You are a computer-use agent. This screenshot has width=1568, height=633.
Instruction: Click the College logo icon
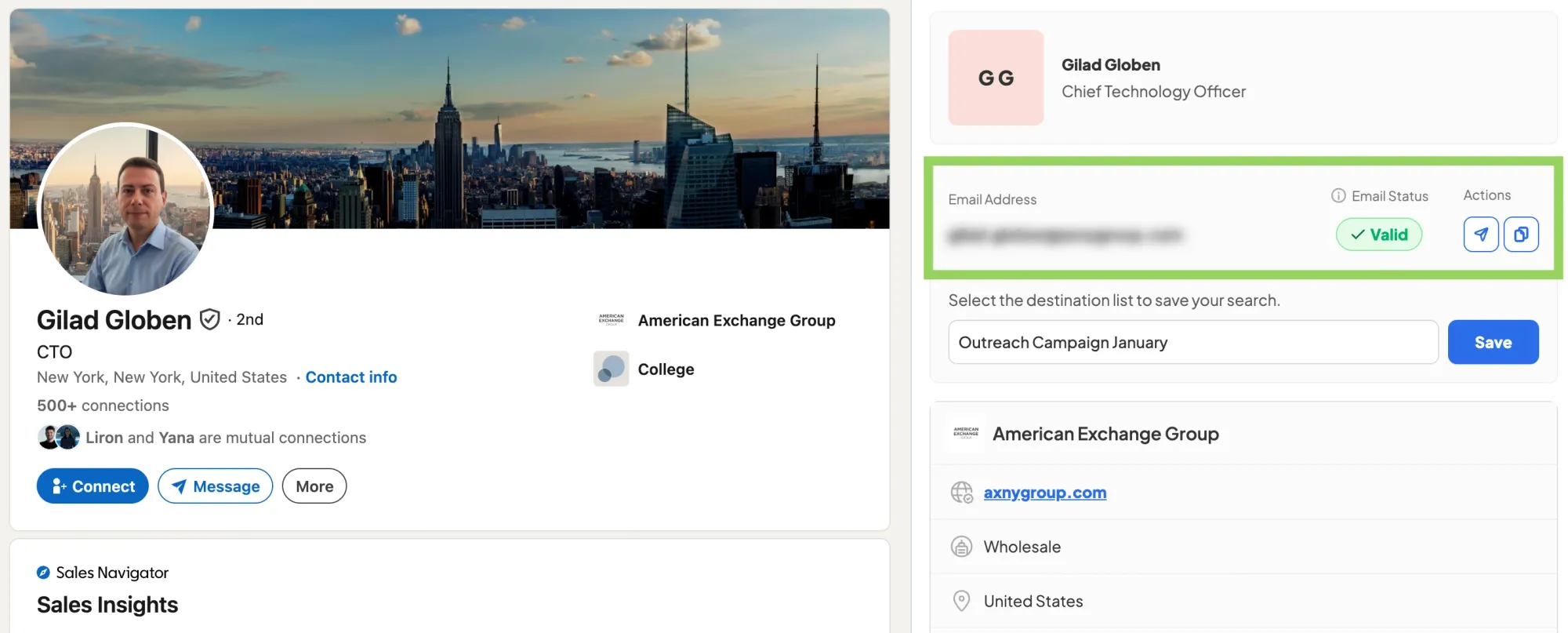(x=611, y=369)
